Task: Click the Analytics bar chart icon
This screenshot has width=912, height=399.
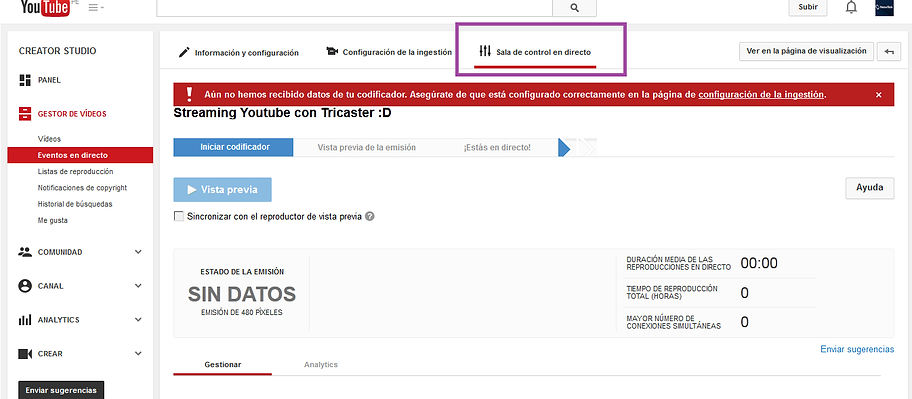Action: tap(24, 319)
